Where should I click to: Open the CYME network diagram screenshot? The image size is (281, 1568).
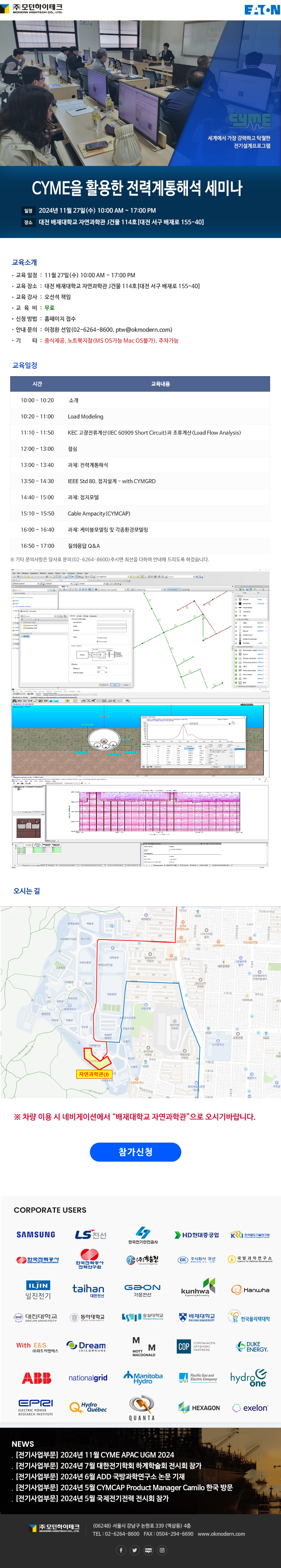[x=140, y=629]
